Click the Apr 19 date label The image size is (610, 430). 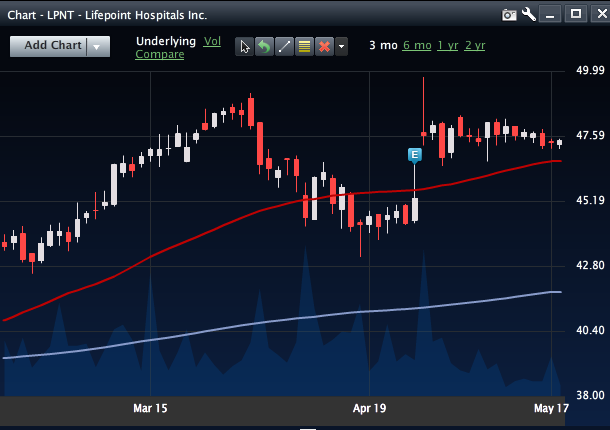coord(369,408)
